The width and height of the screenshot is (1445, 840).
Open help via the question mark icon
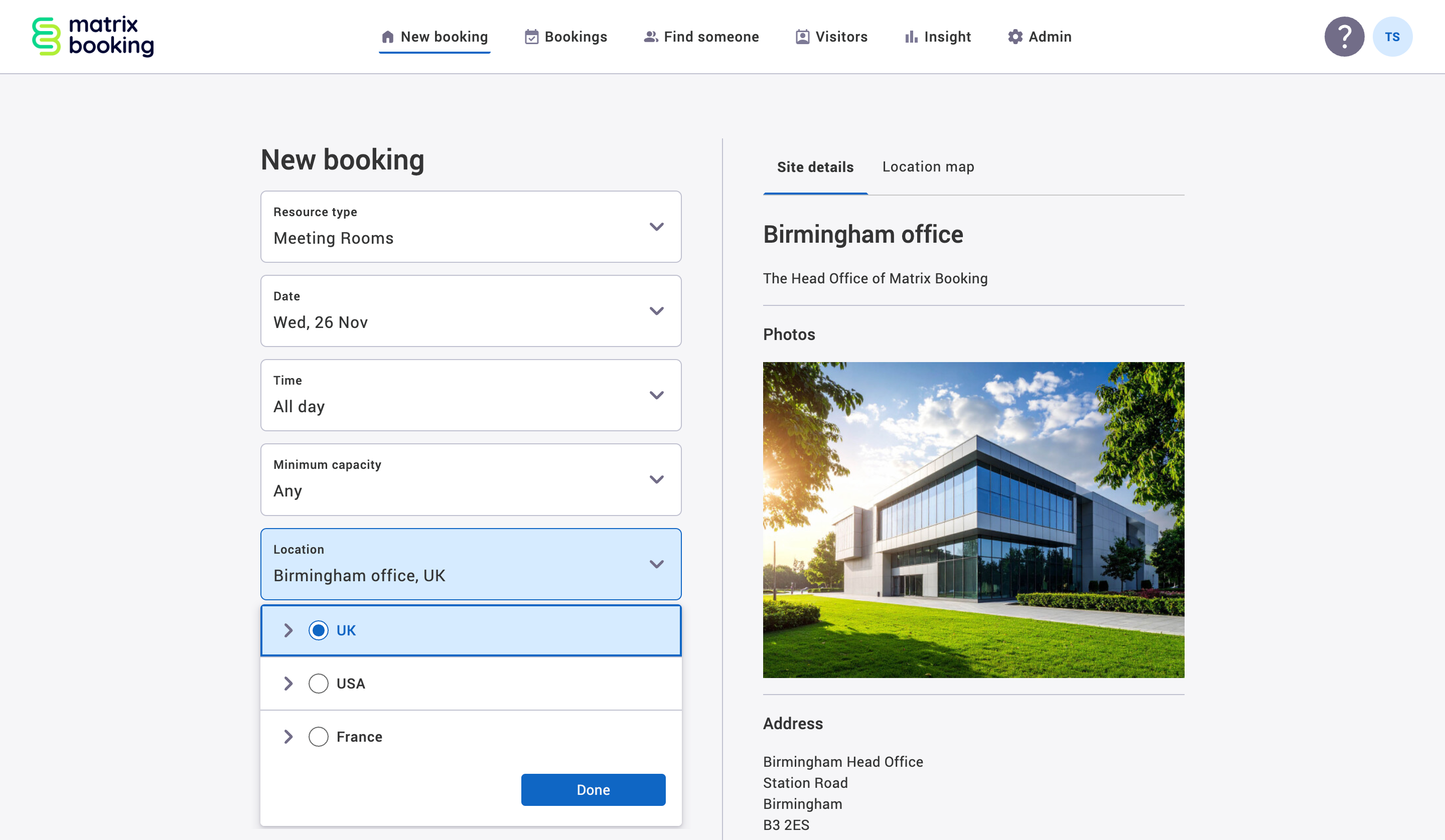(x=1344, y=36)
